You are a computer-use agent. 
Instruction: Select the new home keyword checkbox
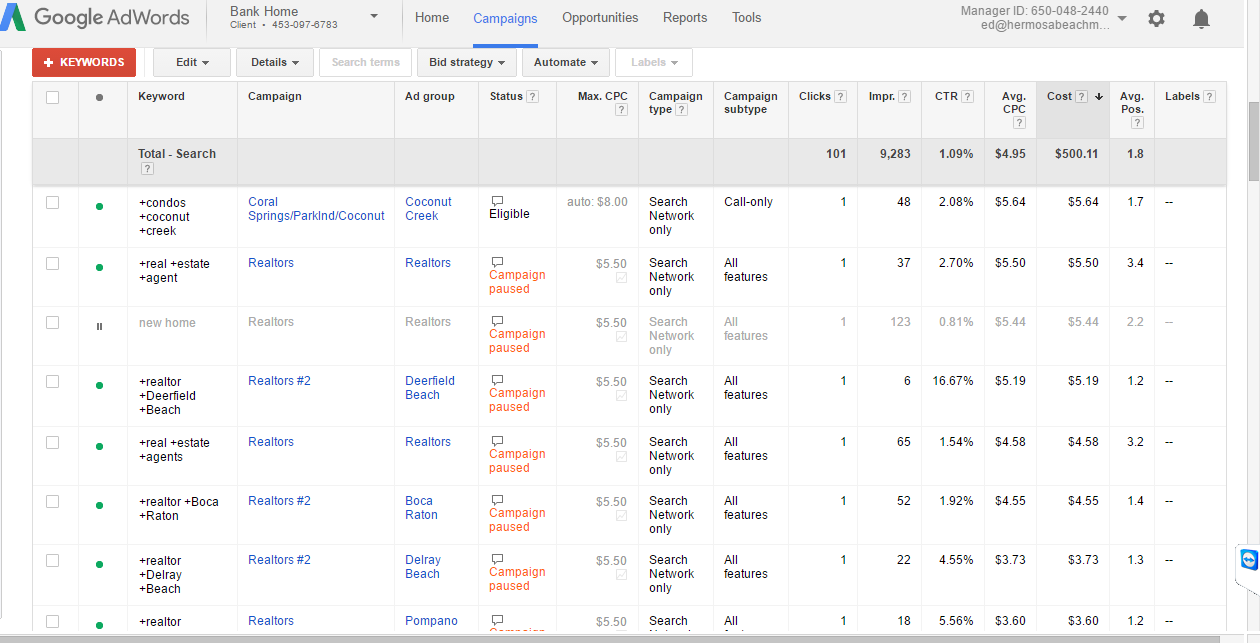click(53, 323)
